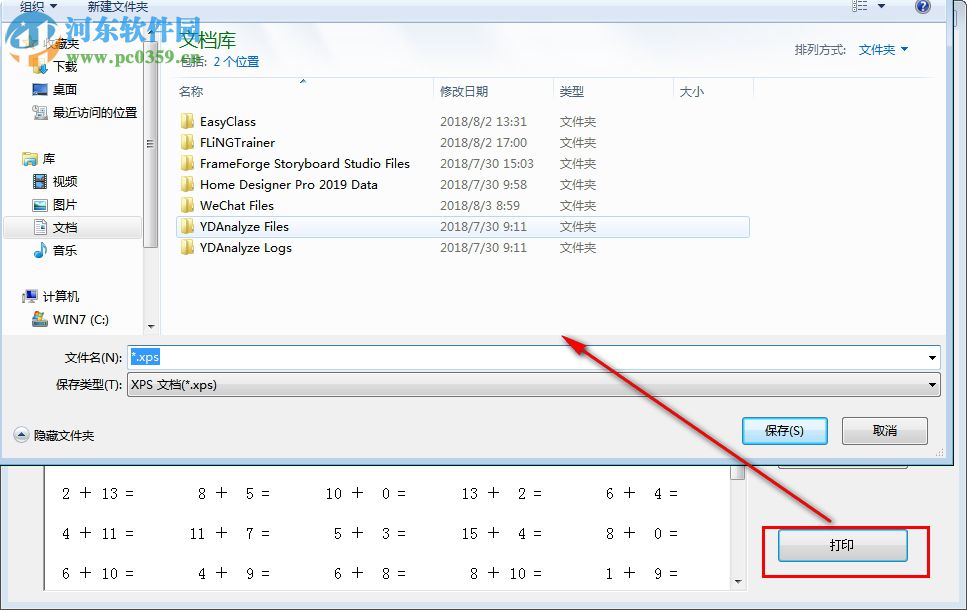Open 图片 library
This screenshot has height=610, width=967.
point(65,205)
